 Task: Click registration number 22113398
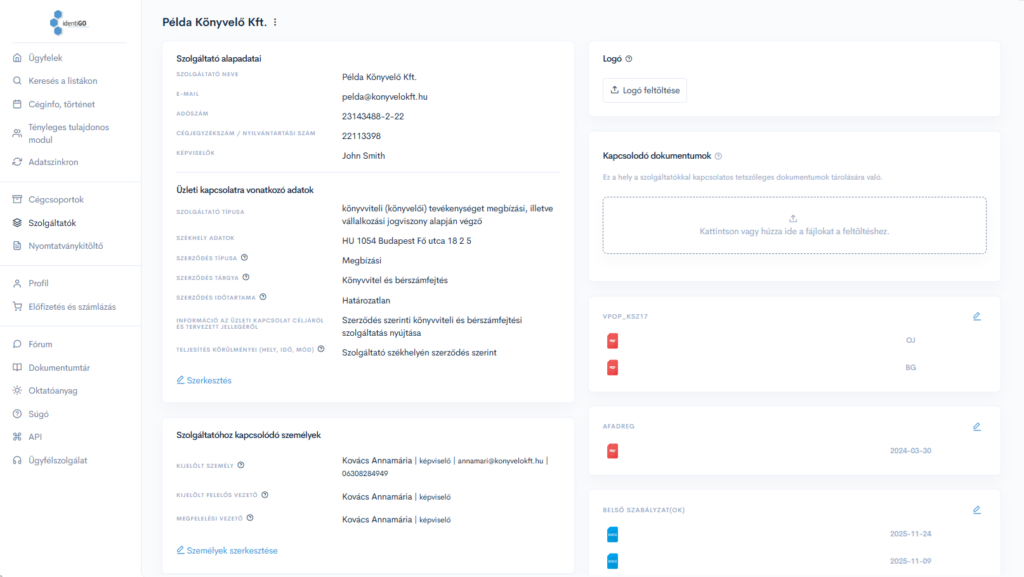pyautogui.click(x=361, y=136)
